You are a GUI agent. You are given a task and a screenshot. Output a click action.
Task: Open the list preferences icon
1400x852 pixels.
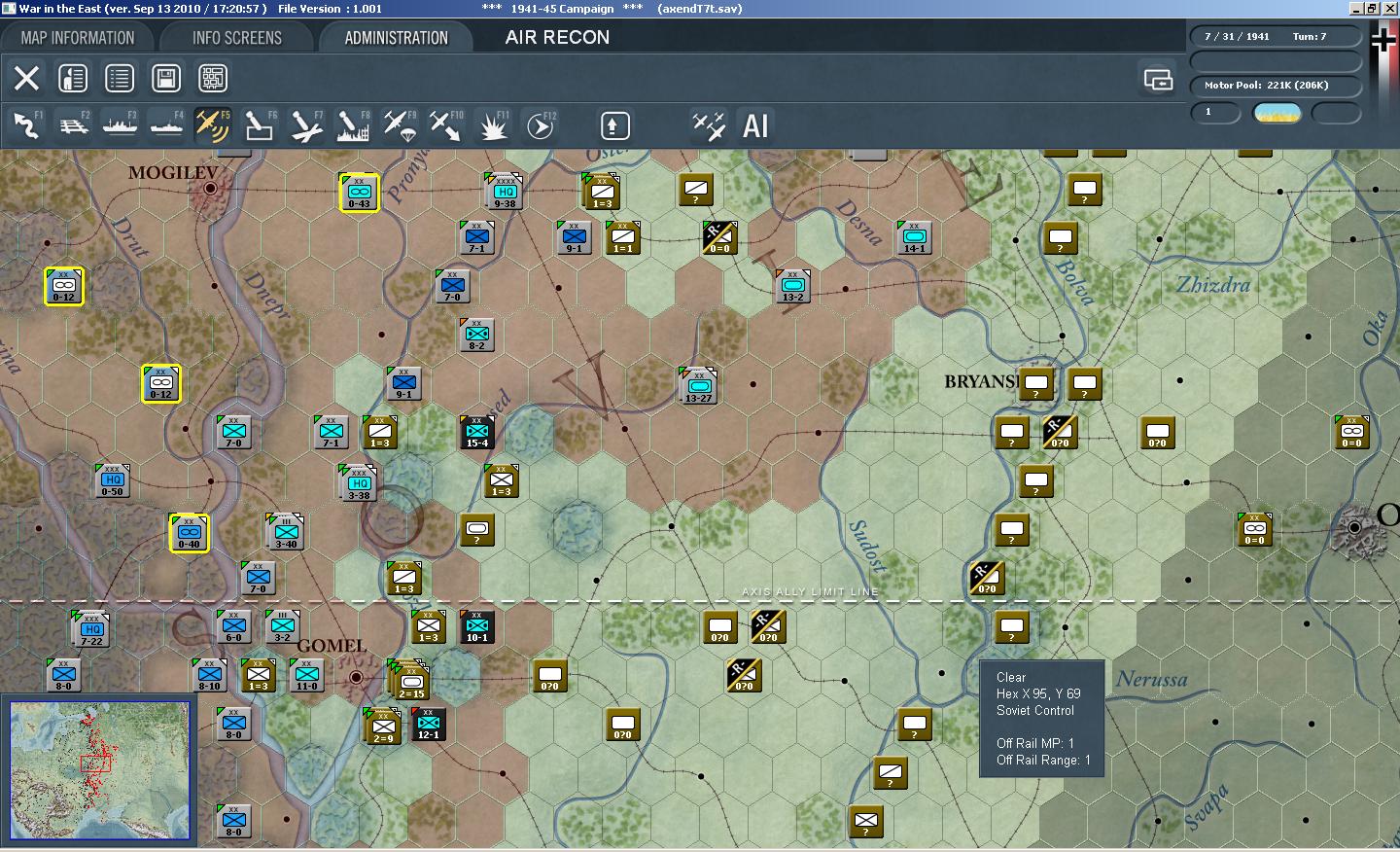click(120, 78)
